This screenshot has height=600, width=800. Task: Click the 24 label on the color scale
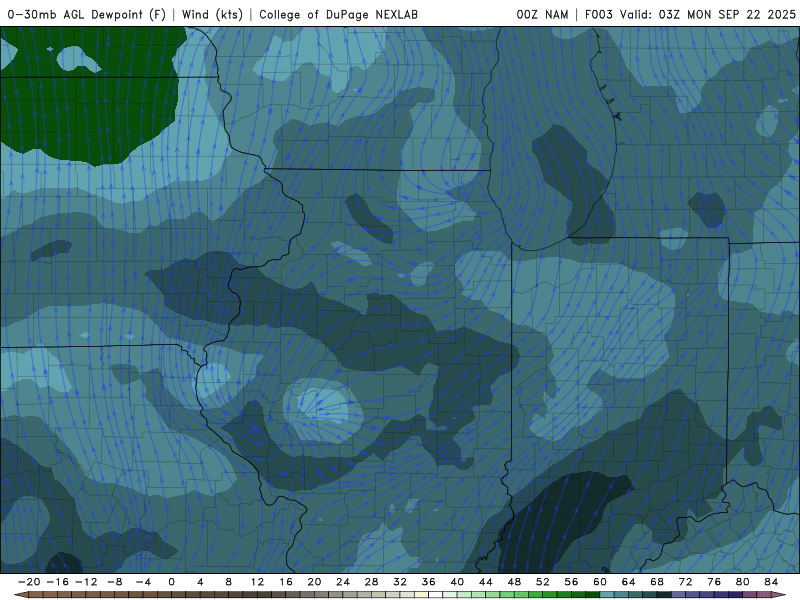(x=343, y=582)
